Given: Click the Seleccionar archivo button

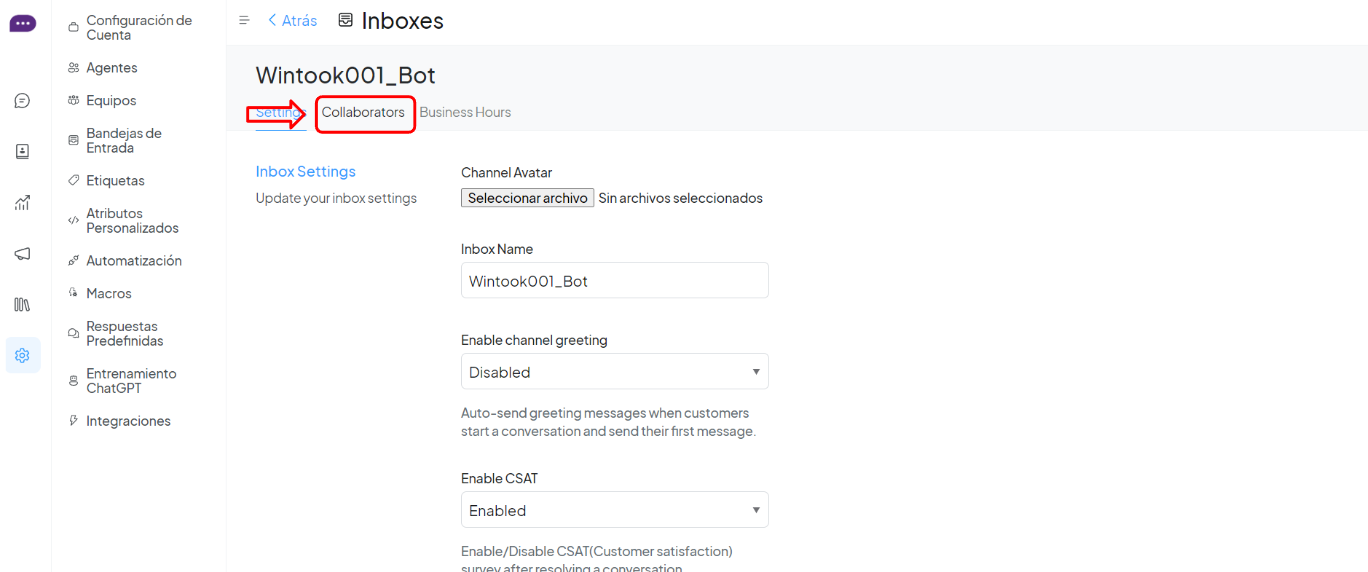Looking at the screenshot, I should coord(527,198).
